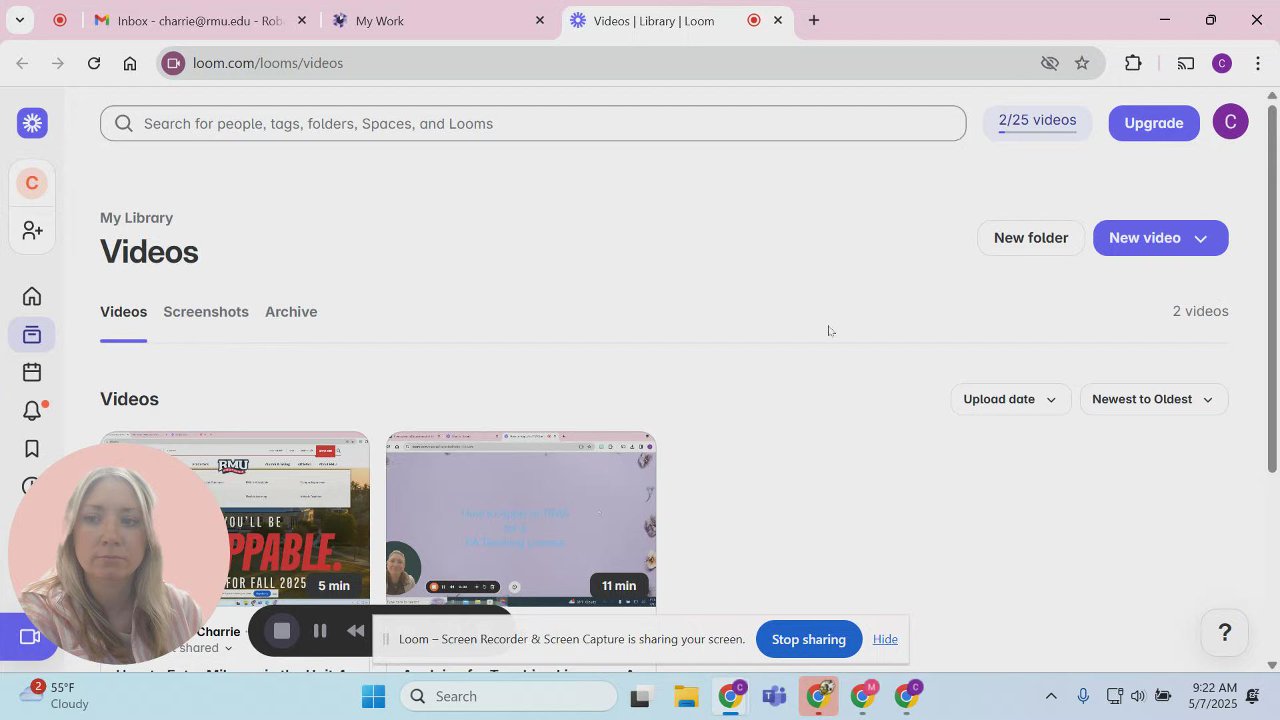Click the Stop sharing button
The image size is (1280, 720).
pos(808,639)
